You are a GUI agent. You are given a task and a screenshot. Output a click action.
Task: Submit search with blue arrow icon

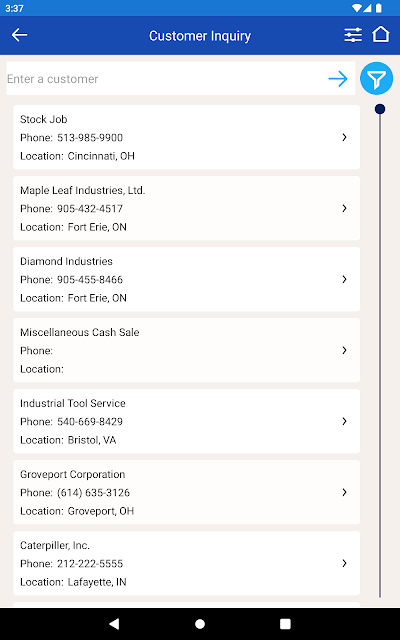click(338, 78)
